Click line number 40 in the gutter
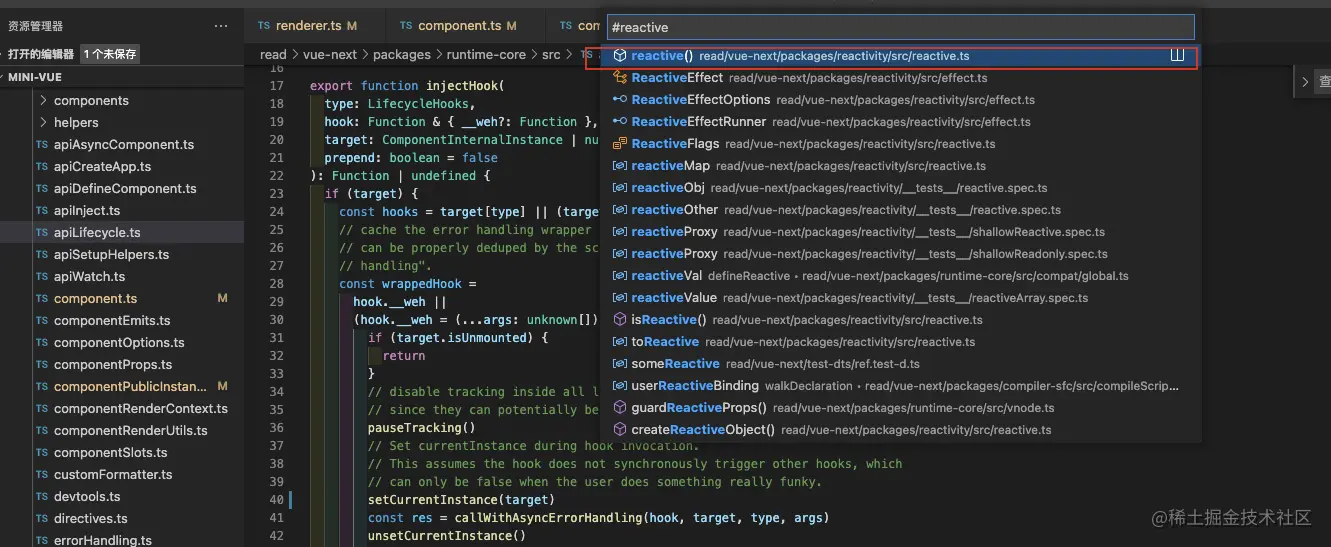Screen dimensions: 1331x547 point(277,500)
